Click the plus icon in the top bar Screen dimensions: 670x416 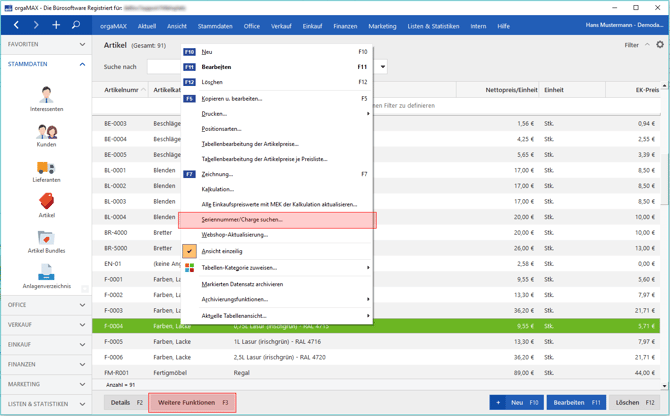click(x=56, y=25)
